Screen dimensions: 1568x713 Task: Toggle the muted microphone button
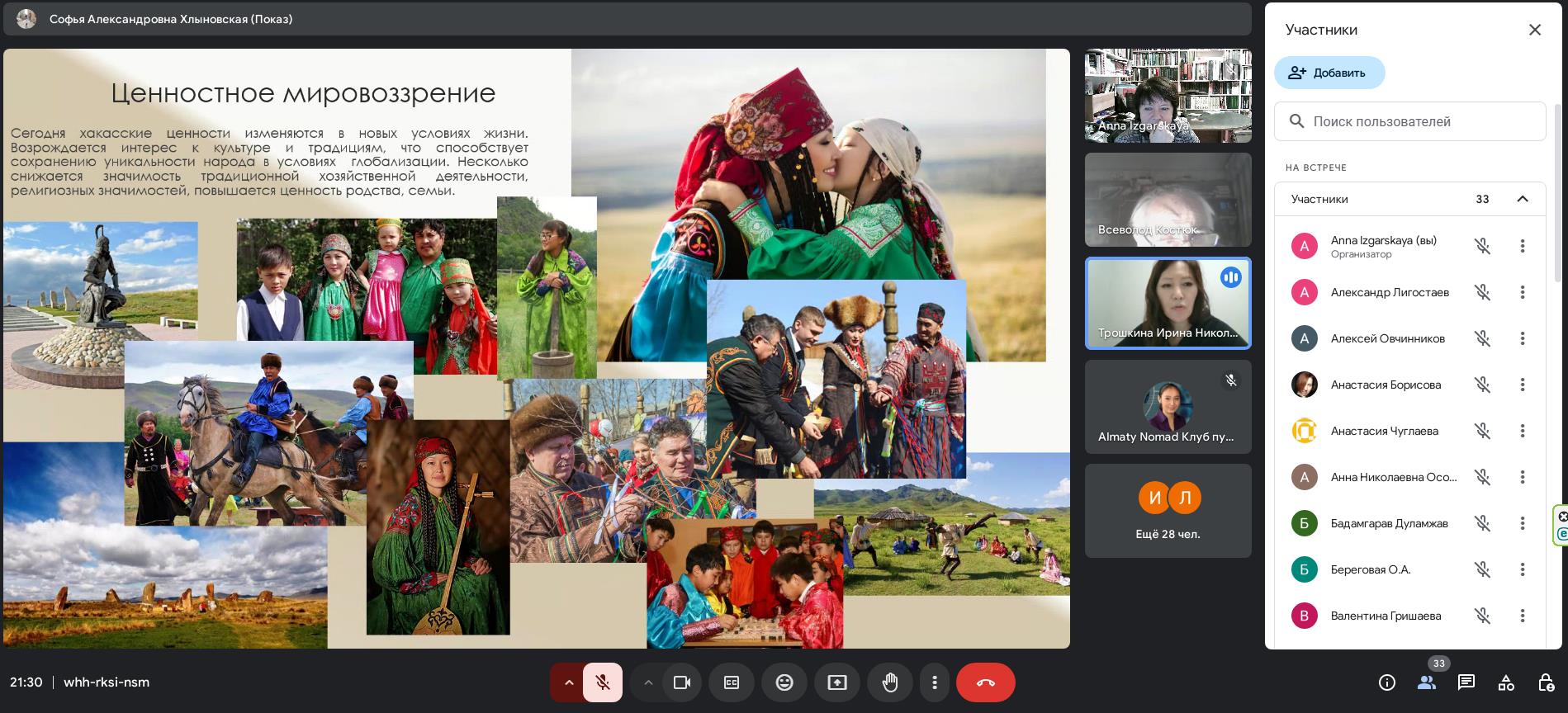tap(603, 682)
